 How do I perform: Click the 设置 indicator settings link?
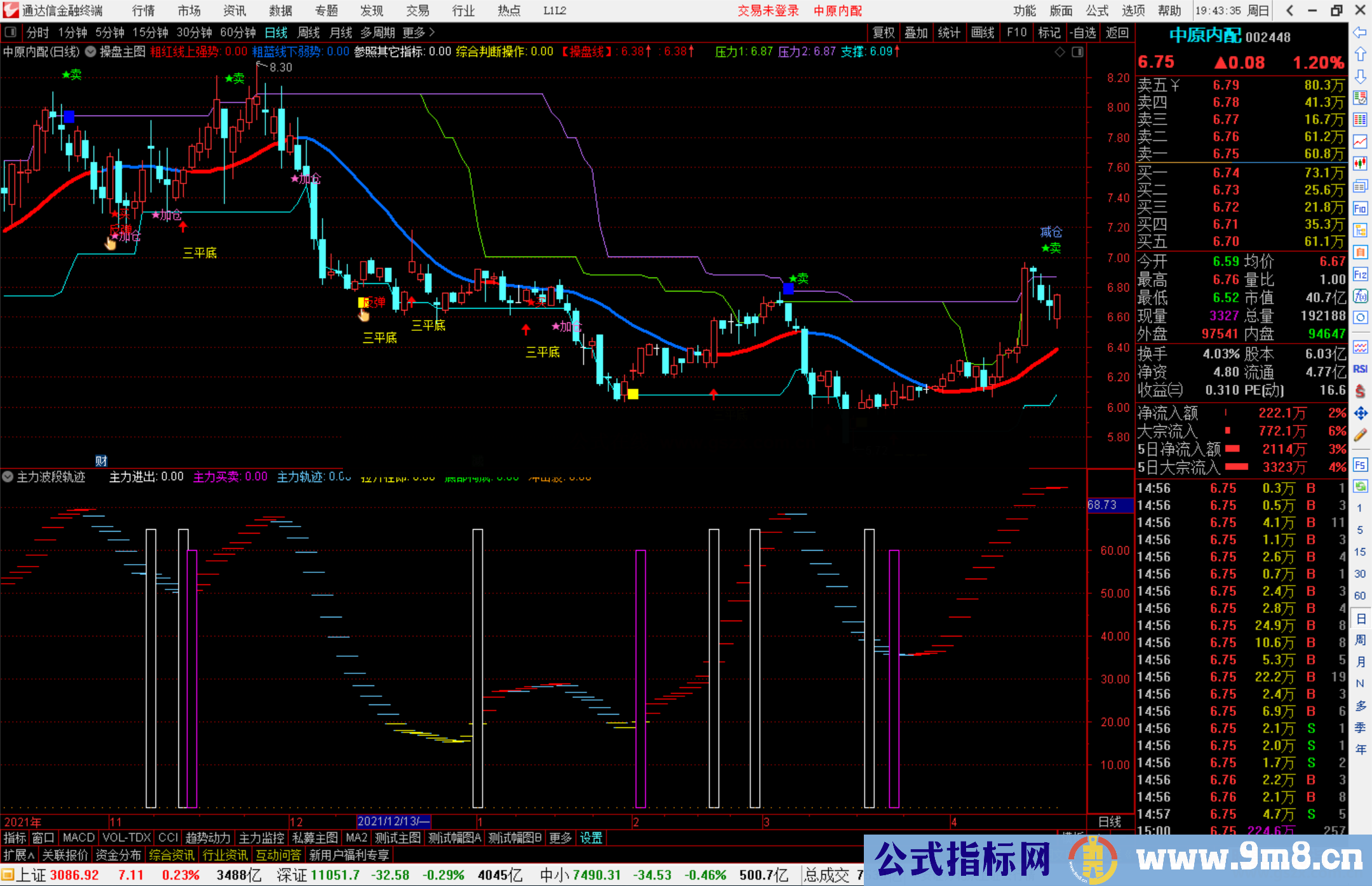tap(591, 838)
